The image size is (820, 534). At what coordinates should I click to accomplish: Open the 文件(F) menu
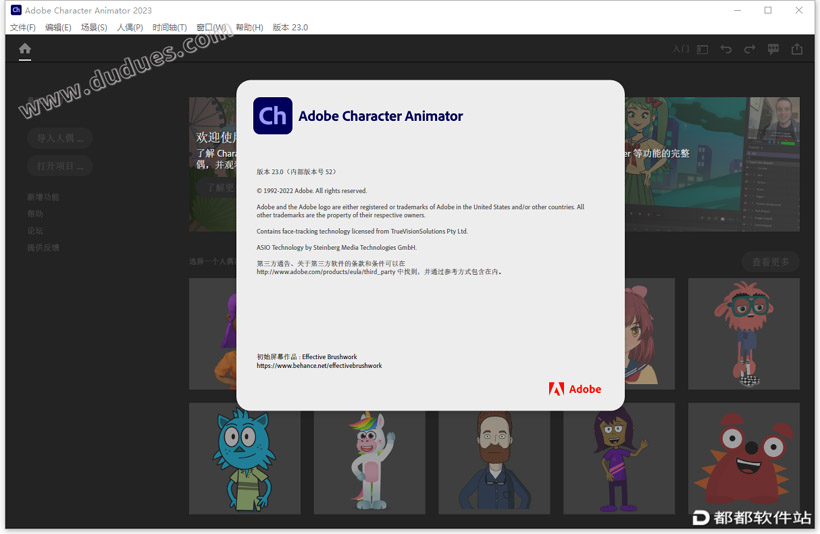pyautogui.click(x=22, y=27)
